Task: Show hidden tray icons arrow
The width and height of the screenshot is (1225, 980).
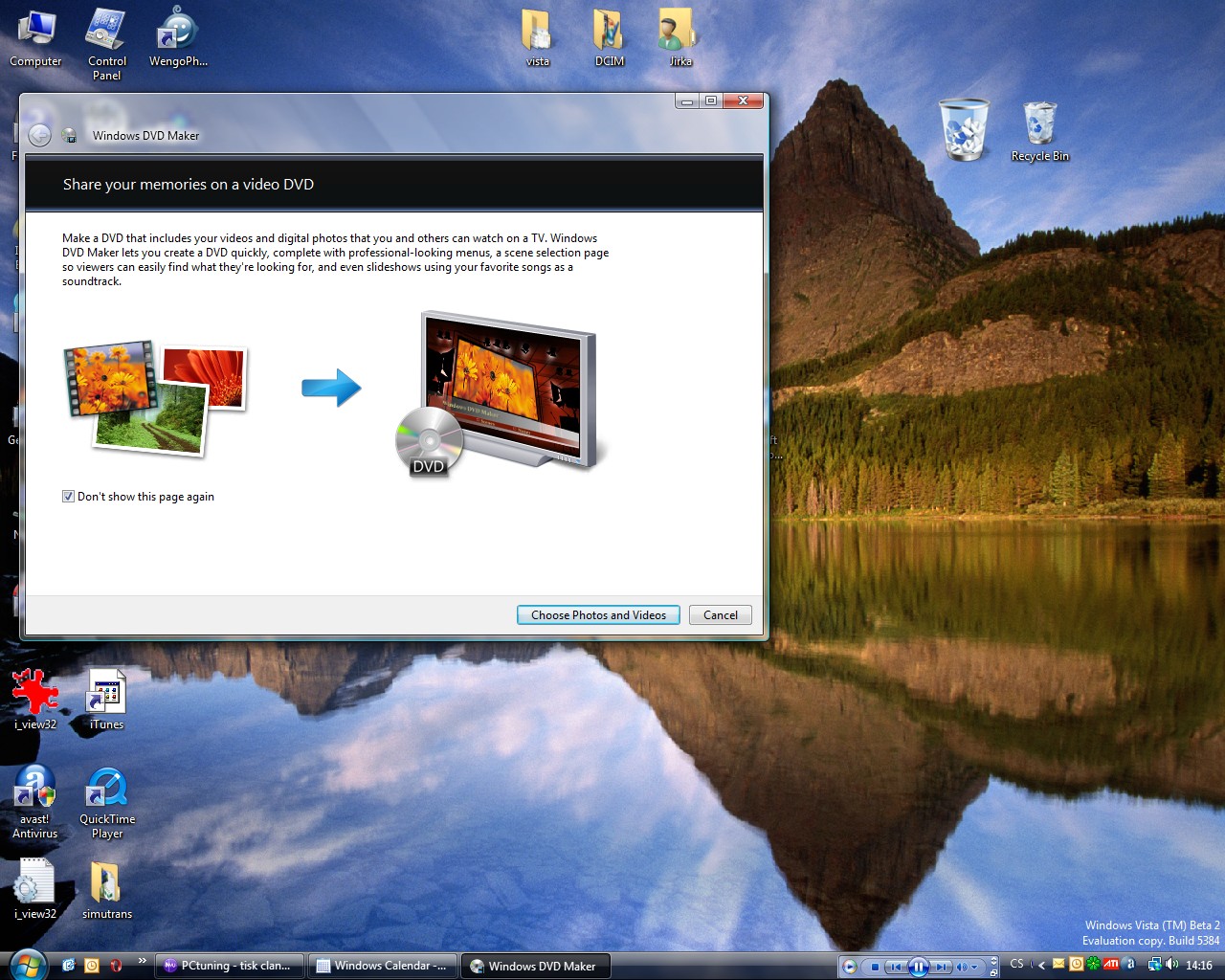Action: (x=1041, y=966)
